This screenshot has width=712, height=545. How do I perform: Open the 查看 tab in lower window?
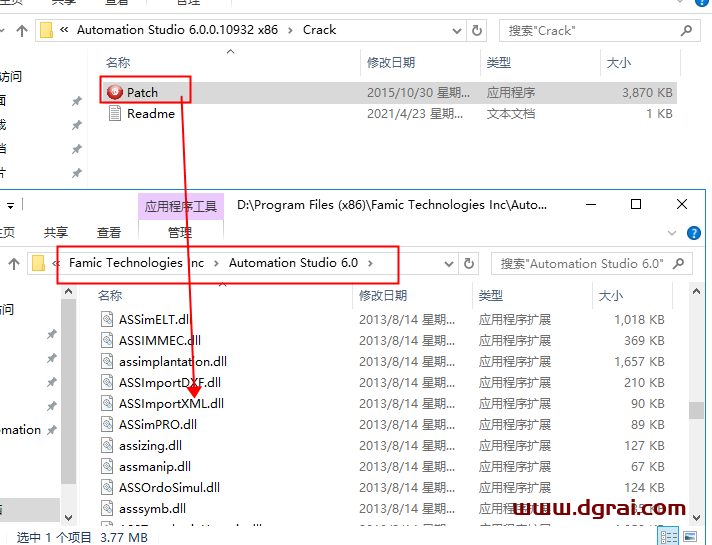pos(109,233)
